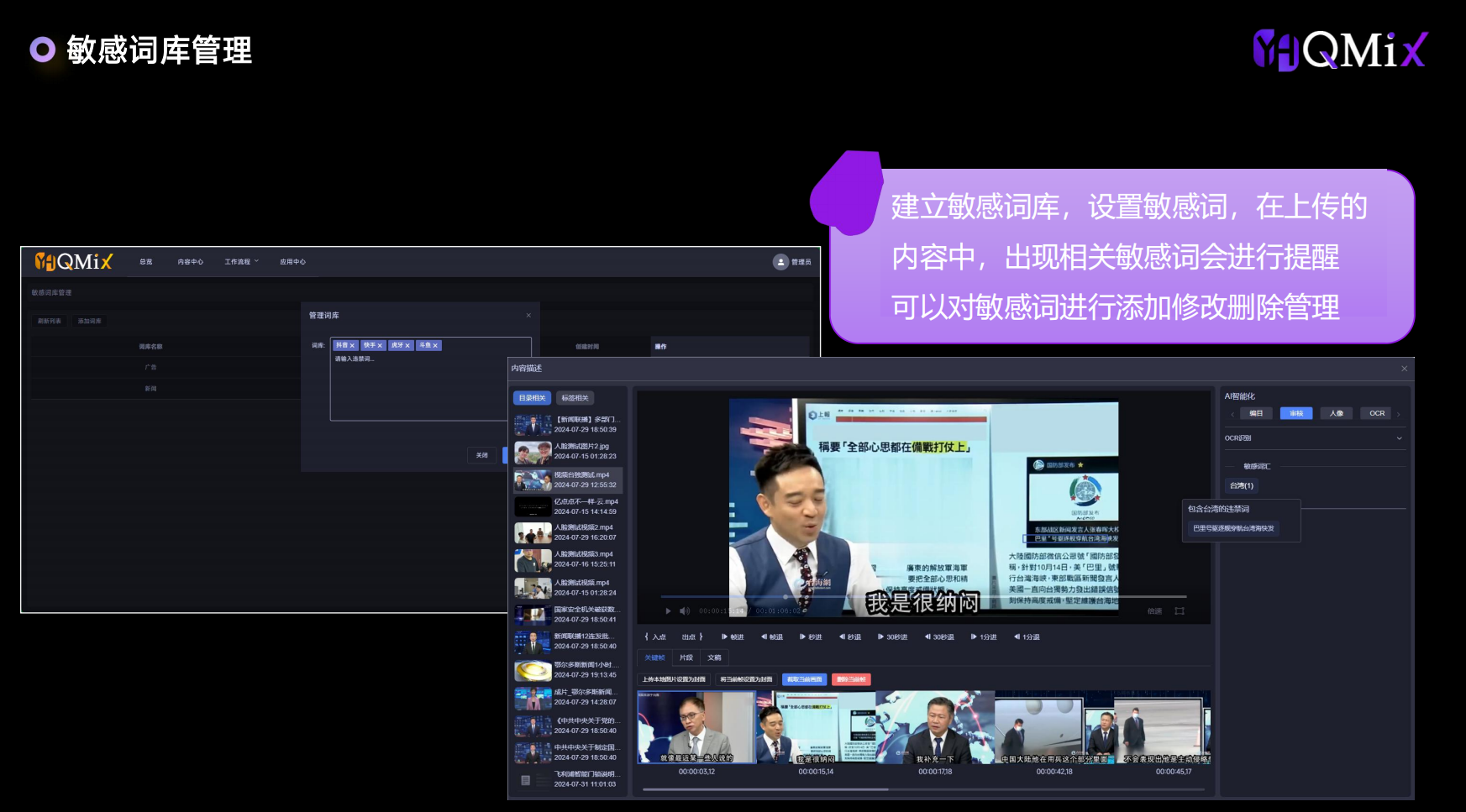The width and height of the screenshot is (1466, 812).
Task: Click the 管理员 user avatar icon
Action: (x=780, y=262)
